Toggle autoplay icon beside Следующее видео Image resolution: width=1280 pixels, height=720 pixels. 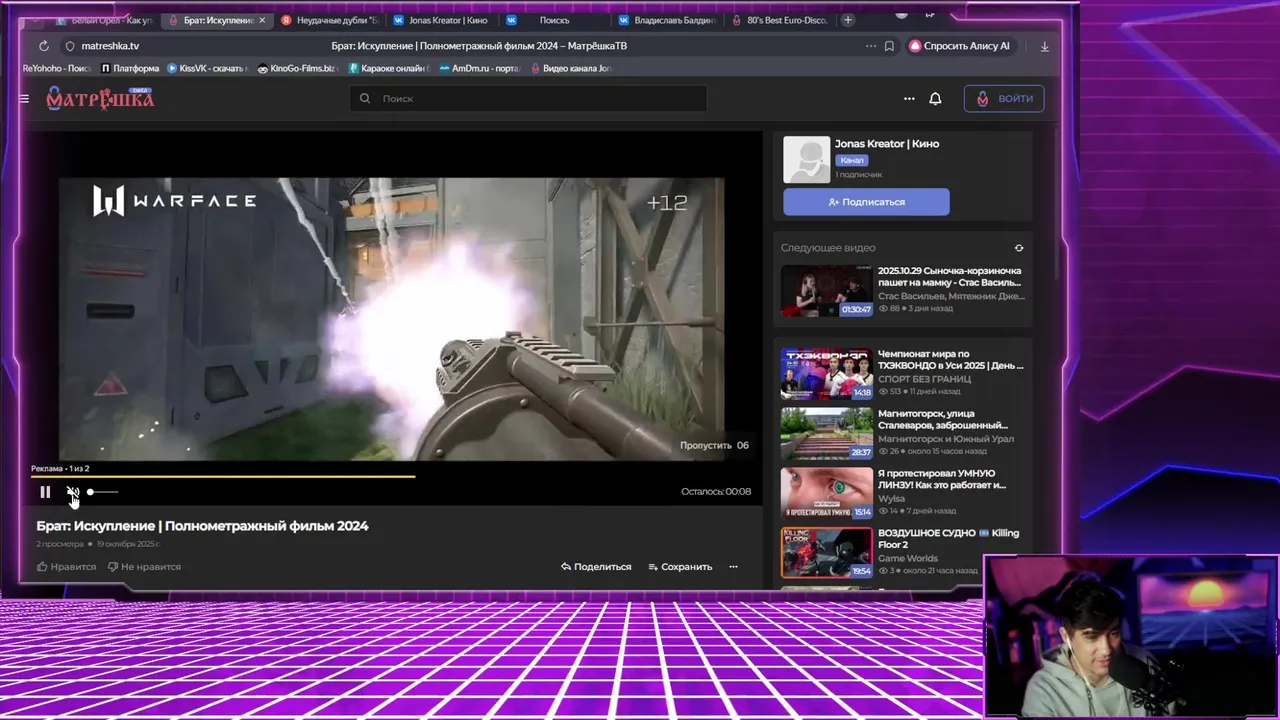click(x=1019, y=248)
